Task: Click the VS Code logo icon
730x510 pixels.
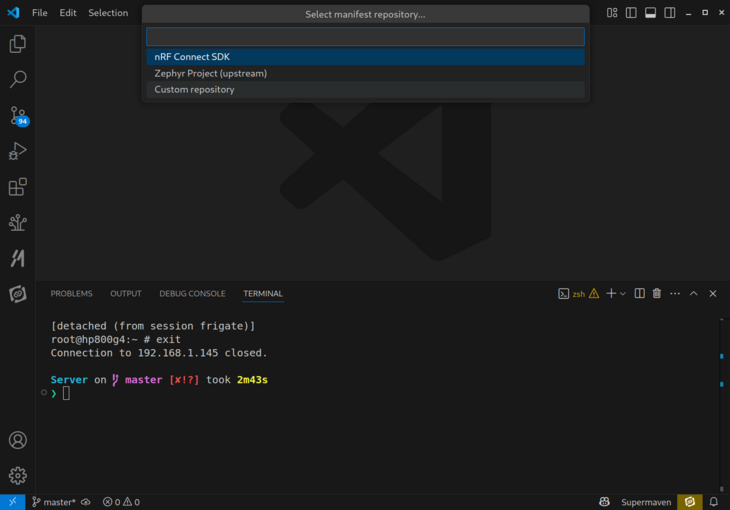Action: point(13,13)
